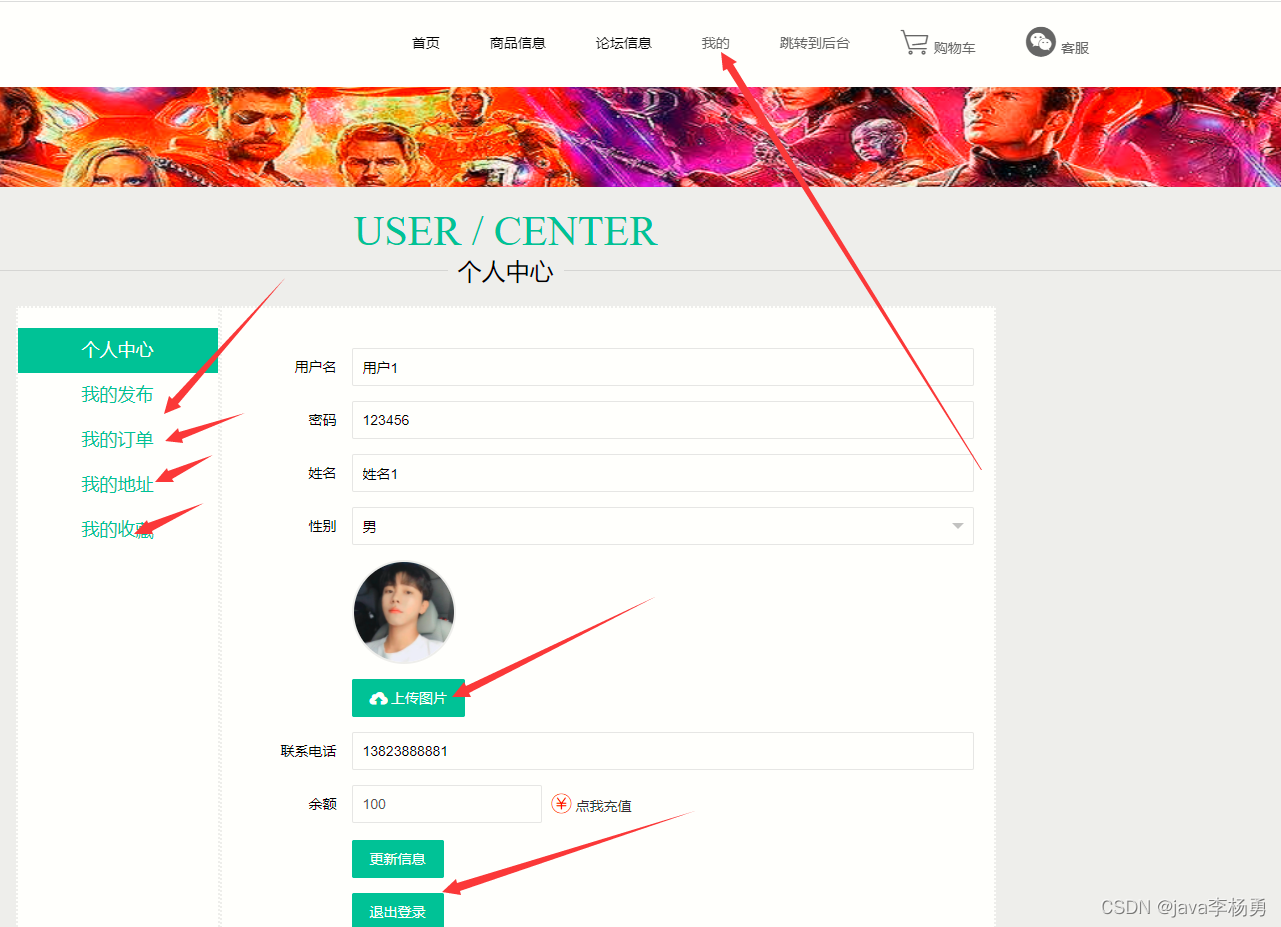Image resolution: width=1281 pixels, height=927 pixels.
Task: Click the 性别 select box showing 男
Action: coord(662,526)
